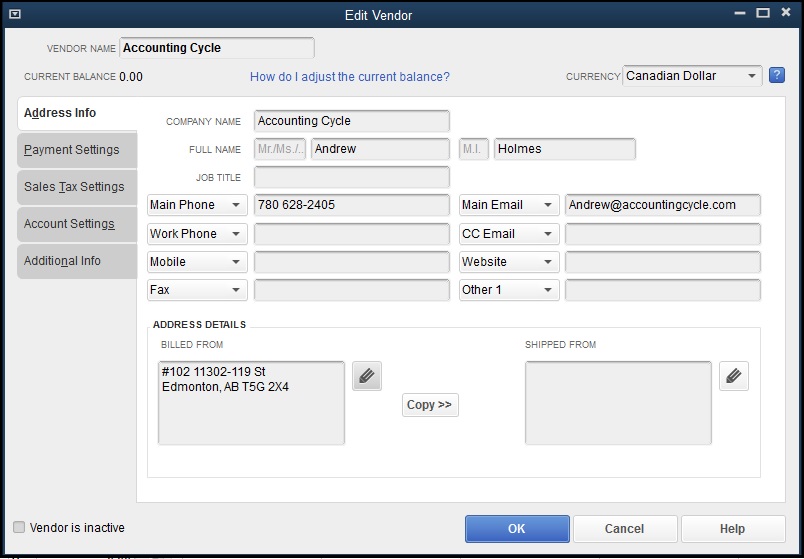Select the Address Info tab

(77, 113)
